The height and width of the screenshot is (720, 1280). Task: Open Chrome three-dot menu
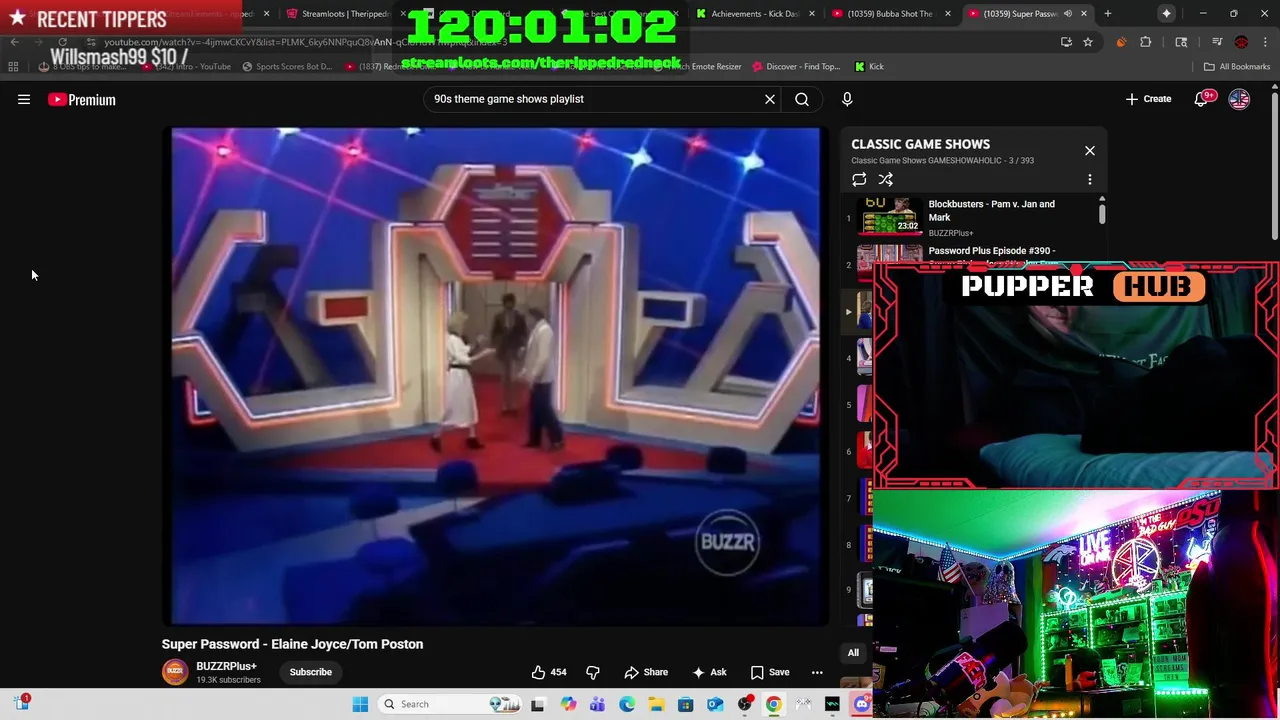pos(1265,42)
